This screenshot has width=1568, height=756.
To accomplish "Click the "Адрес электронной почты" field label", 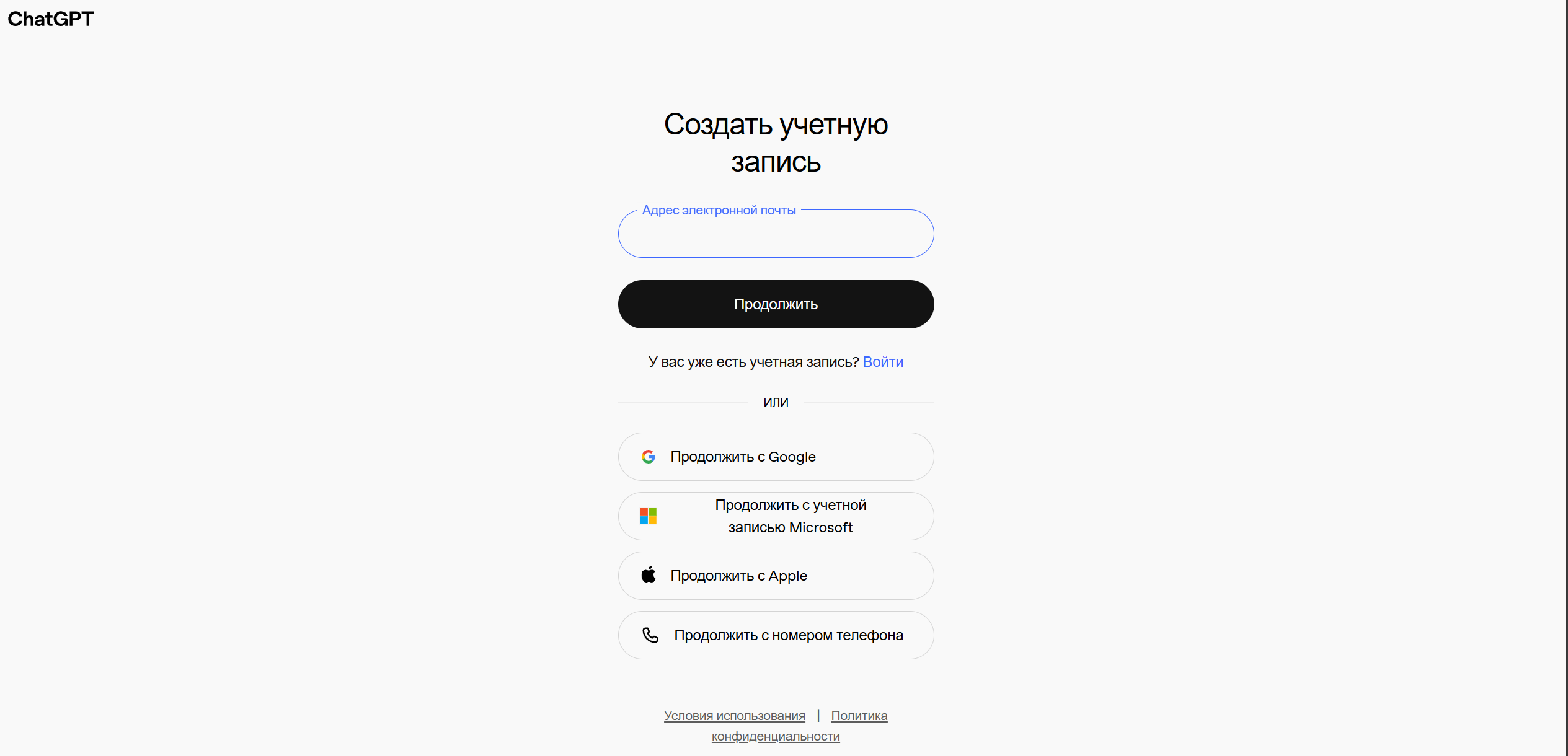I will tap(719, 210).
